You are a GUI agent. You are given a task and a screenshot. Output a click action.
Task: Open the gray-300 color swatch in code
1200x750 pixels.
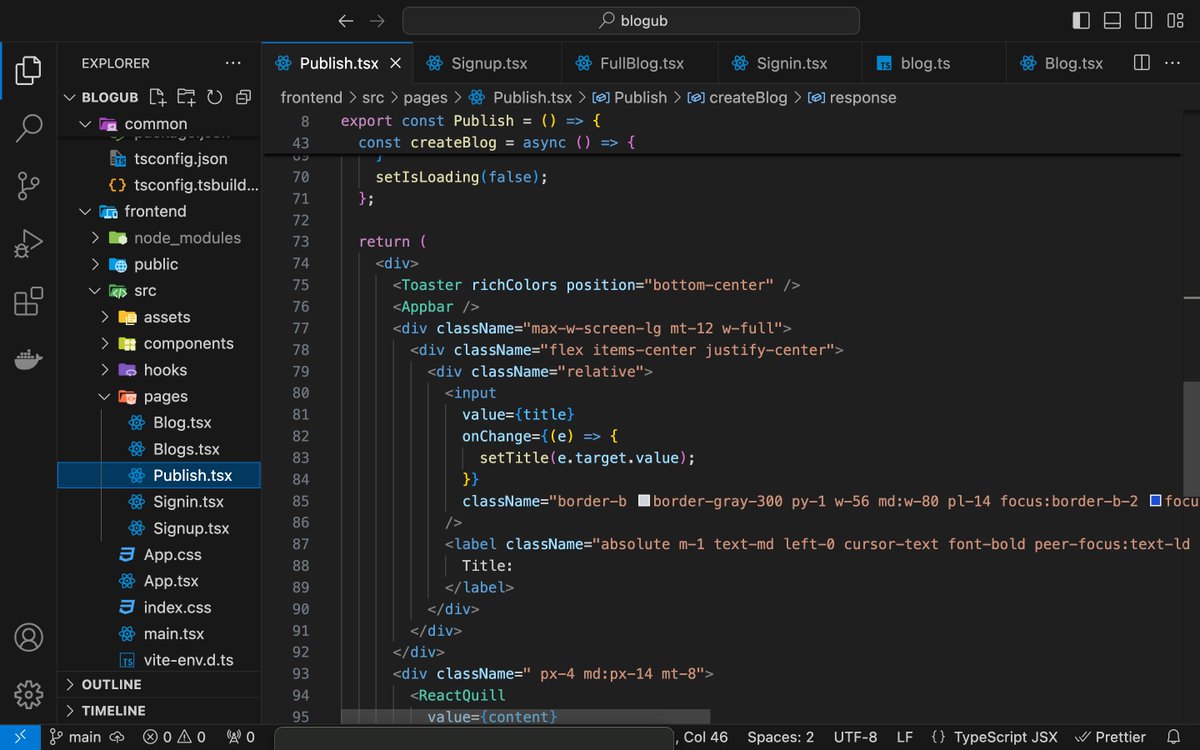pos(644,500)
